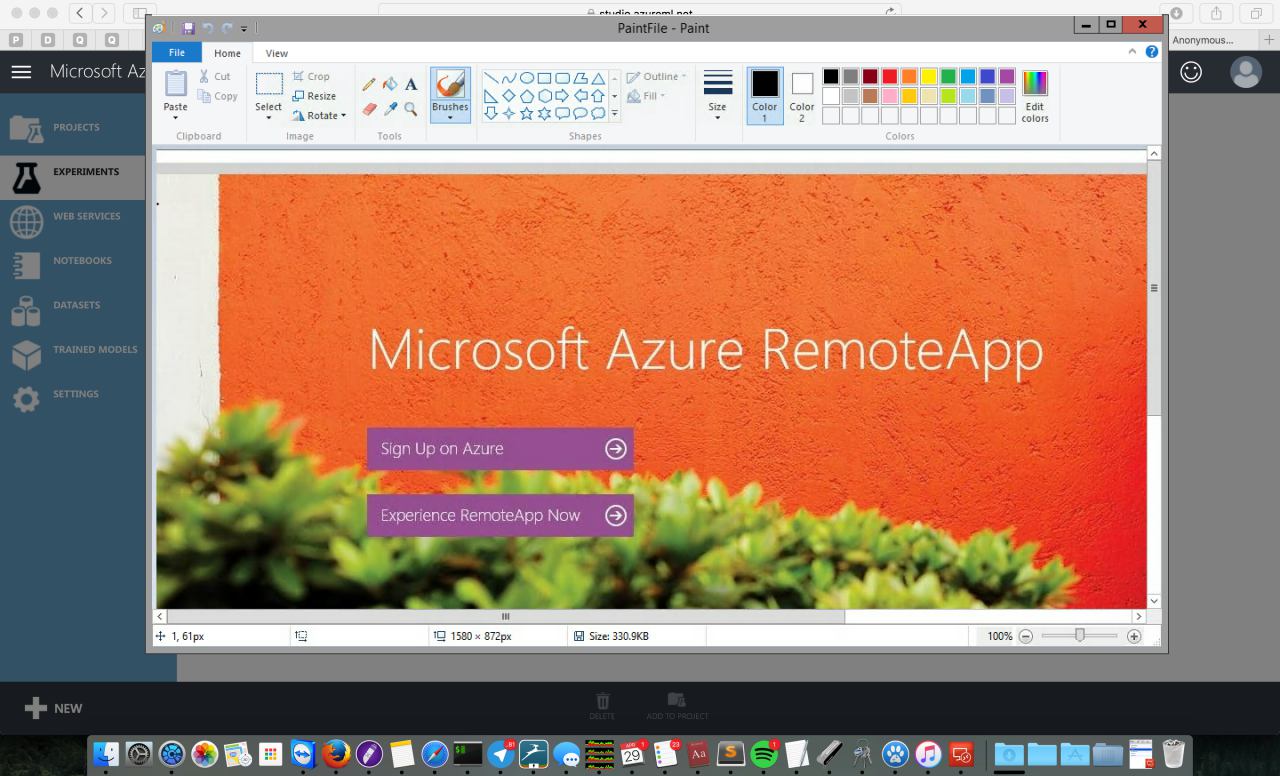This screenshot has height=776, width=1280.
Task: Expand the Shapes gallery more arrow
Action: pos(614,114)
